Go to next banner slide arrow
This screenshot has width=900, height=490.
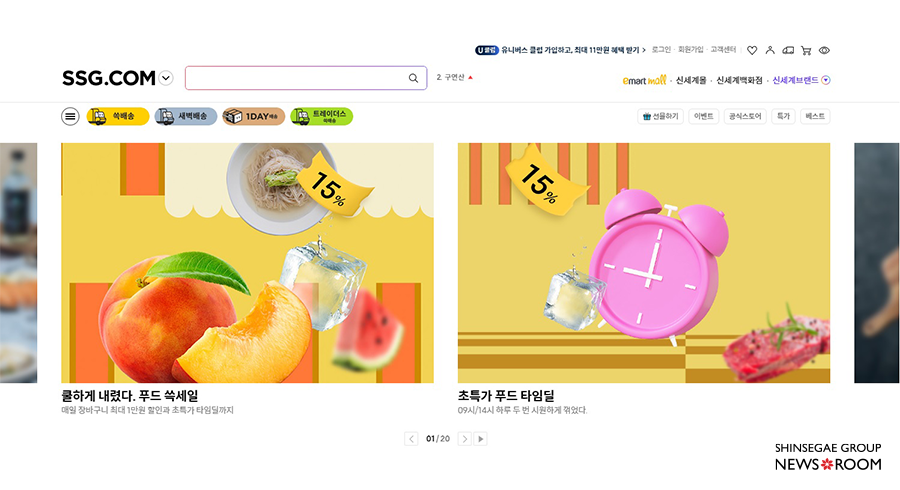(x=464, y=439)
